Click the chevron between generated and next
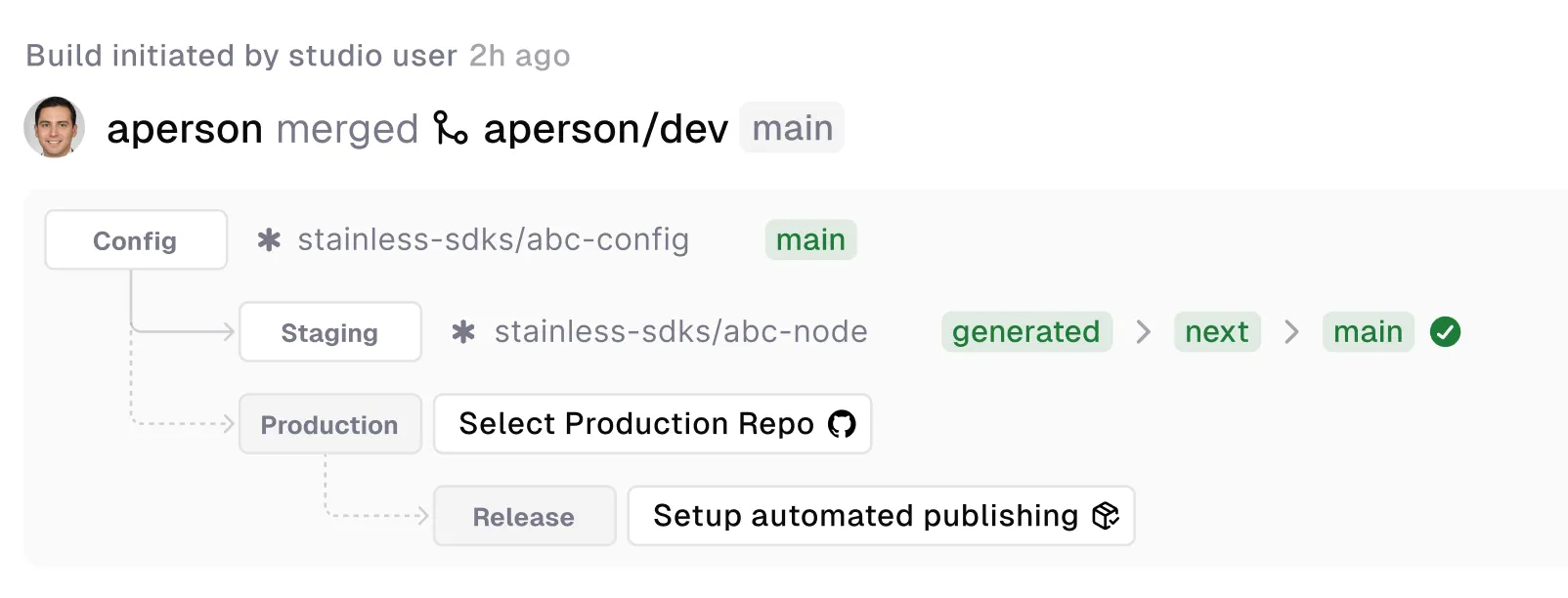 click(x=1142, y=332)
